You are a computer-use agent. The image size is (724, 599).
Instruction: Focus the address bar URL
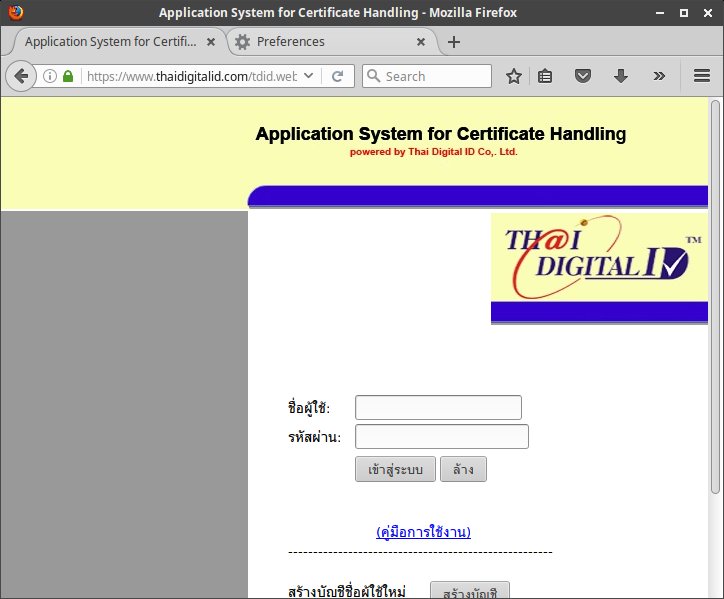[192, 76]
